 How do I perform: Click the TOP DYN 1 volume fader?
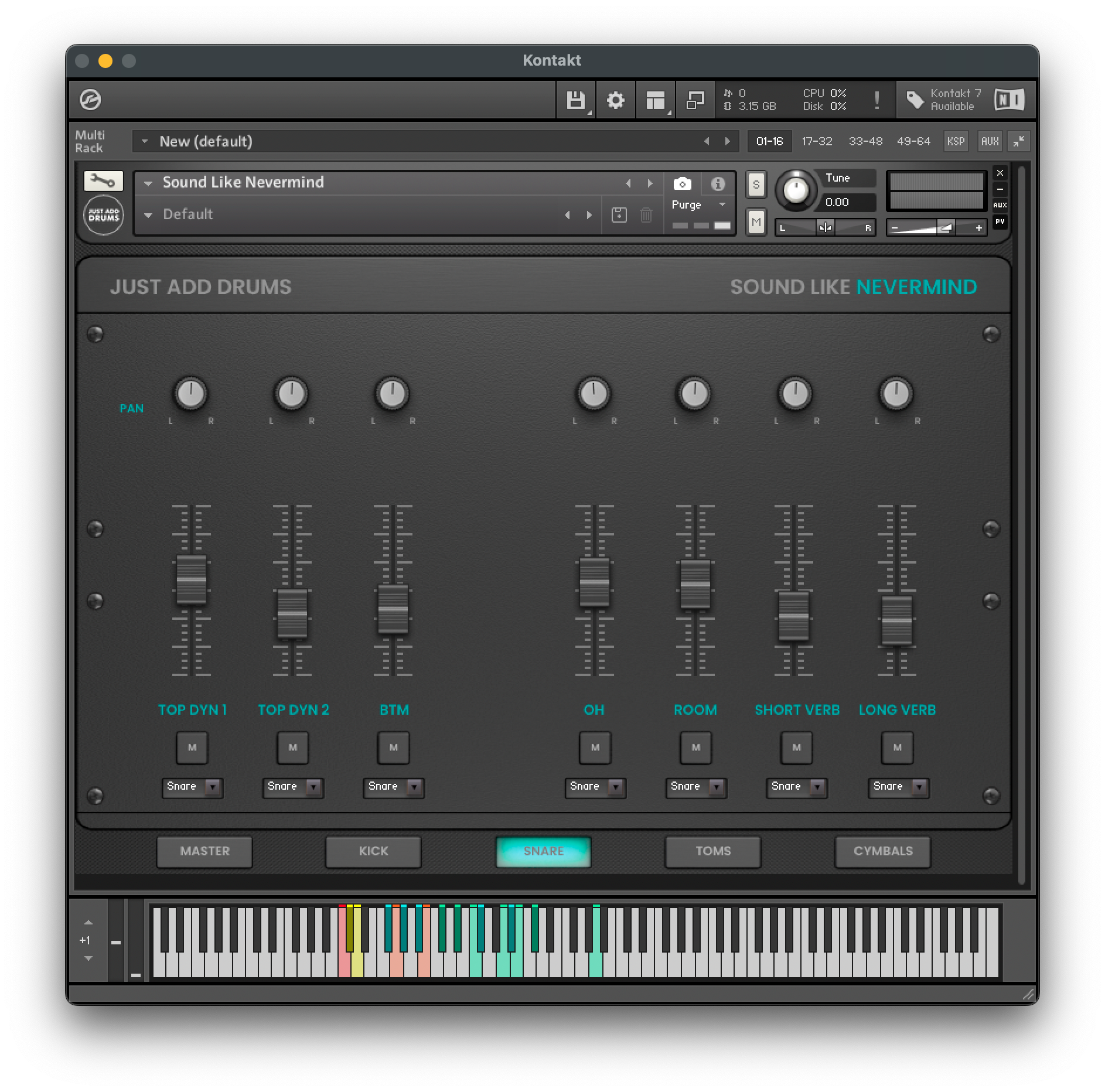point(192,579)
